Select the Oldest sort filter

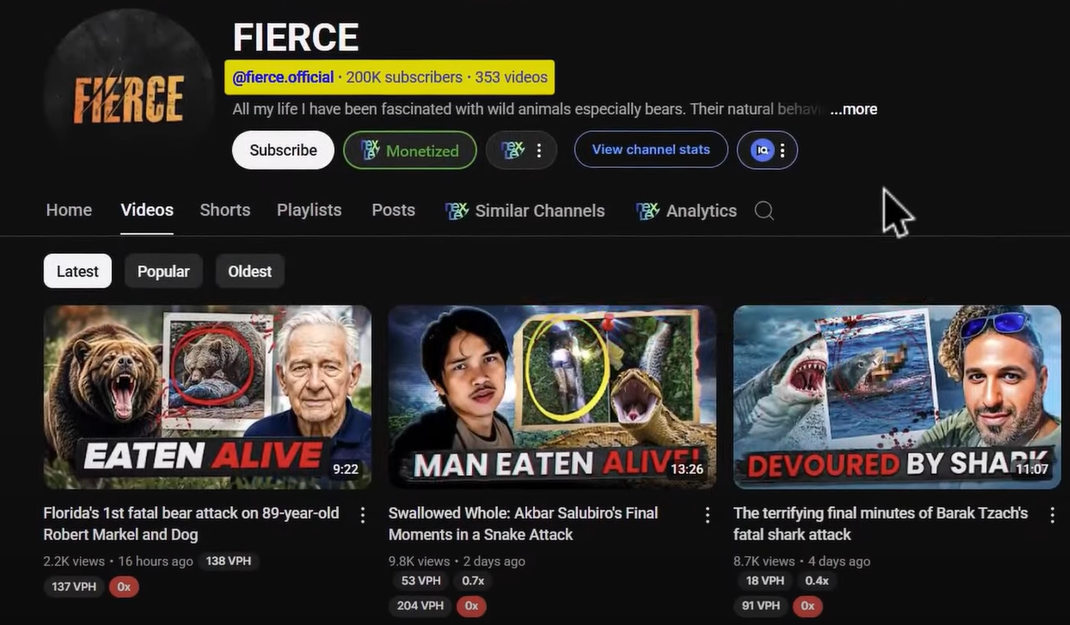coord(250,271)
